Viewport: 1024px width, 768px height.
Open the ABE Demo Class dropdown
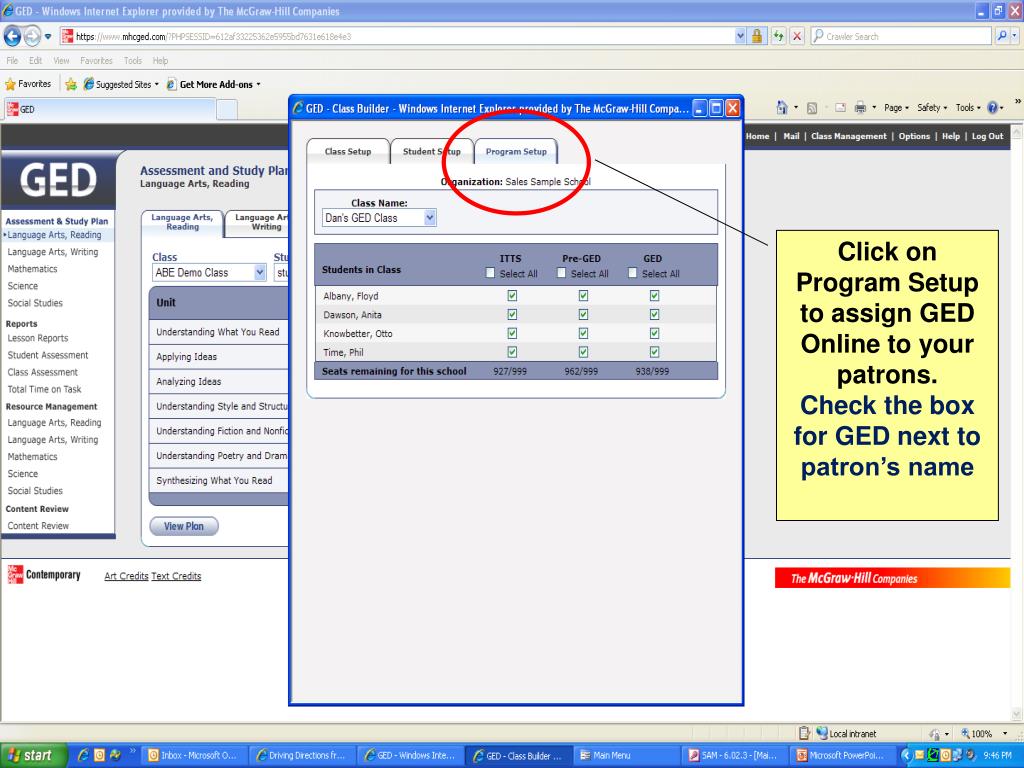[x=209, y=273]
